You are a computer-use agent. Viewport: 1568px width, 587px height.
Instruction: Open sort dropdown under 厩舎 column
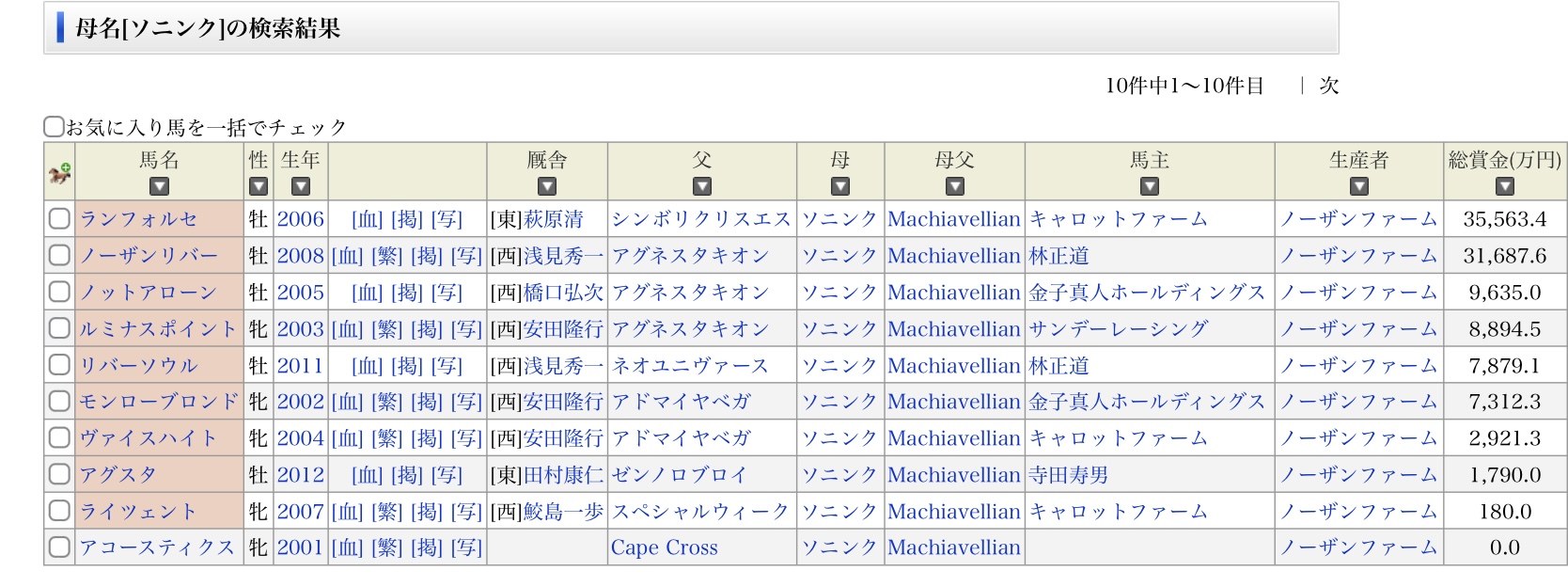547,186
